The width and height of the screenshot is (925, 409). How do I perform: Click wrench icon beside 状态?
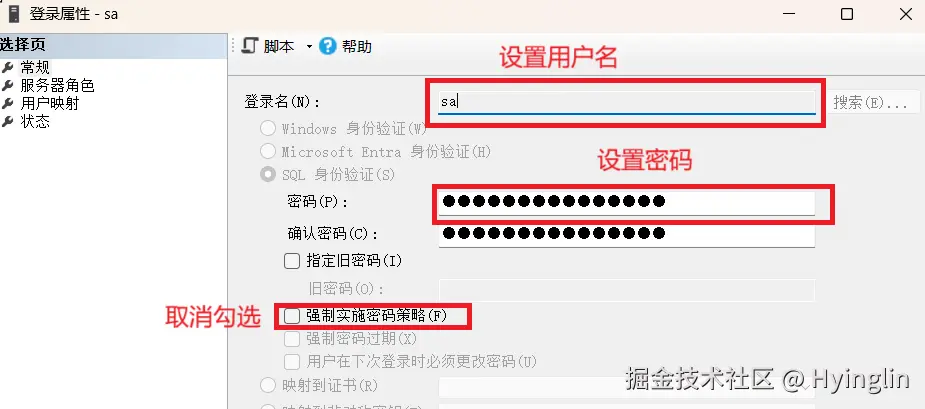pos(8,122)
